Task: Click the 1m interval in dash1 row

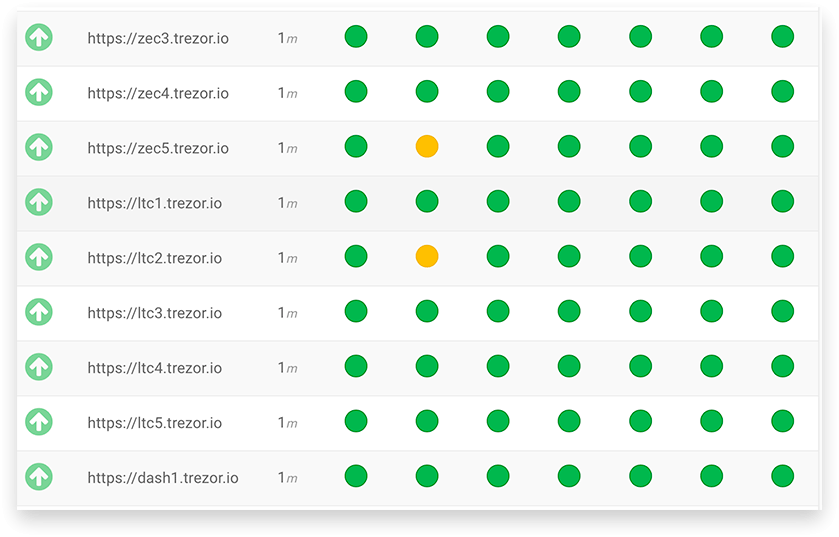Action: point(288,478)
